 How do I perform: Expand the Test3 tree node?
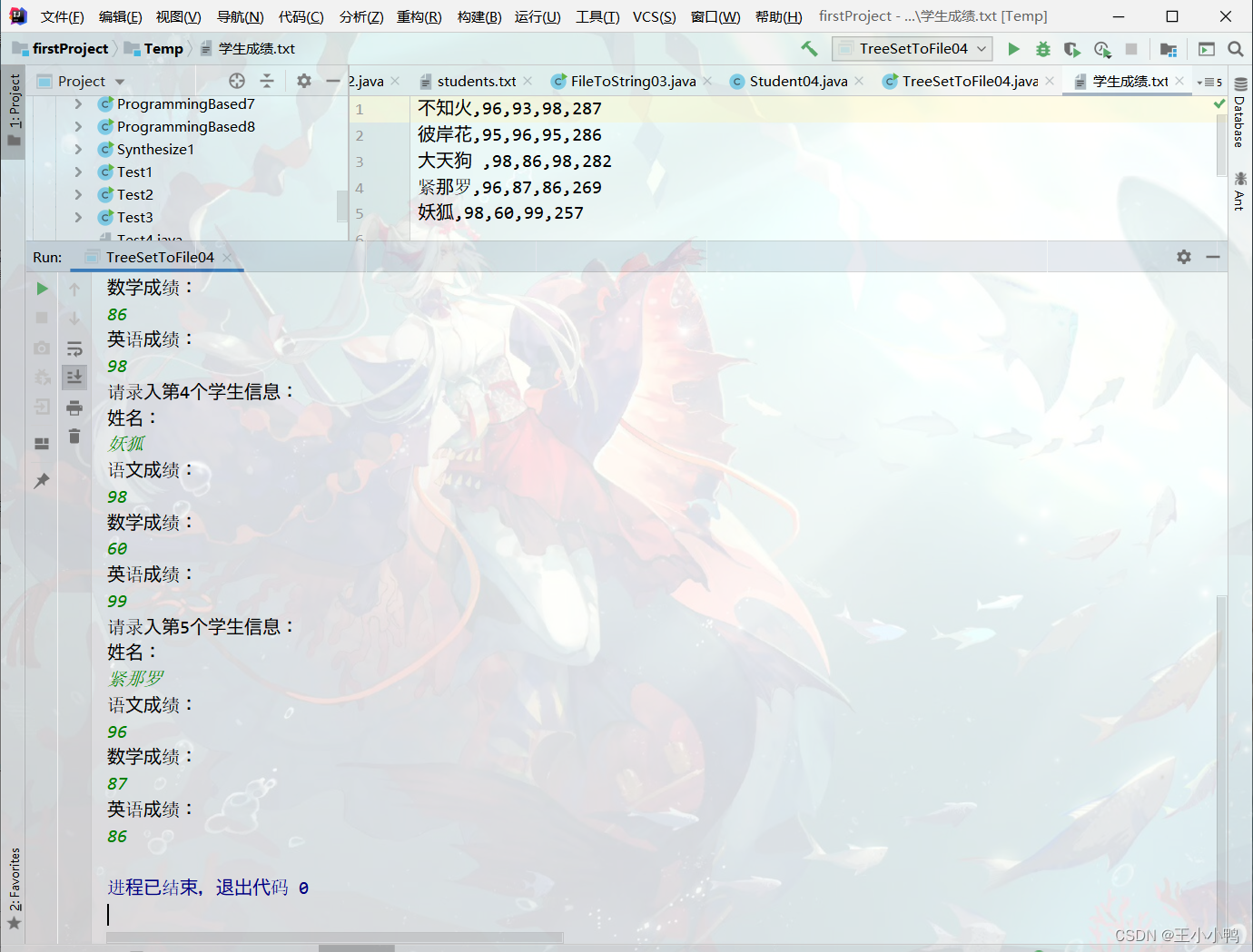[x=78, y=218]
